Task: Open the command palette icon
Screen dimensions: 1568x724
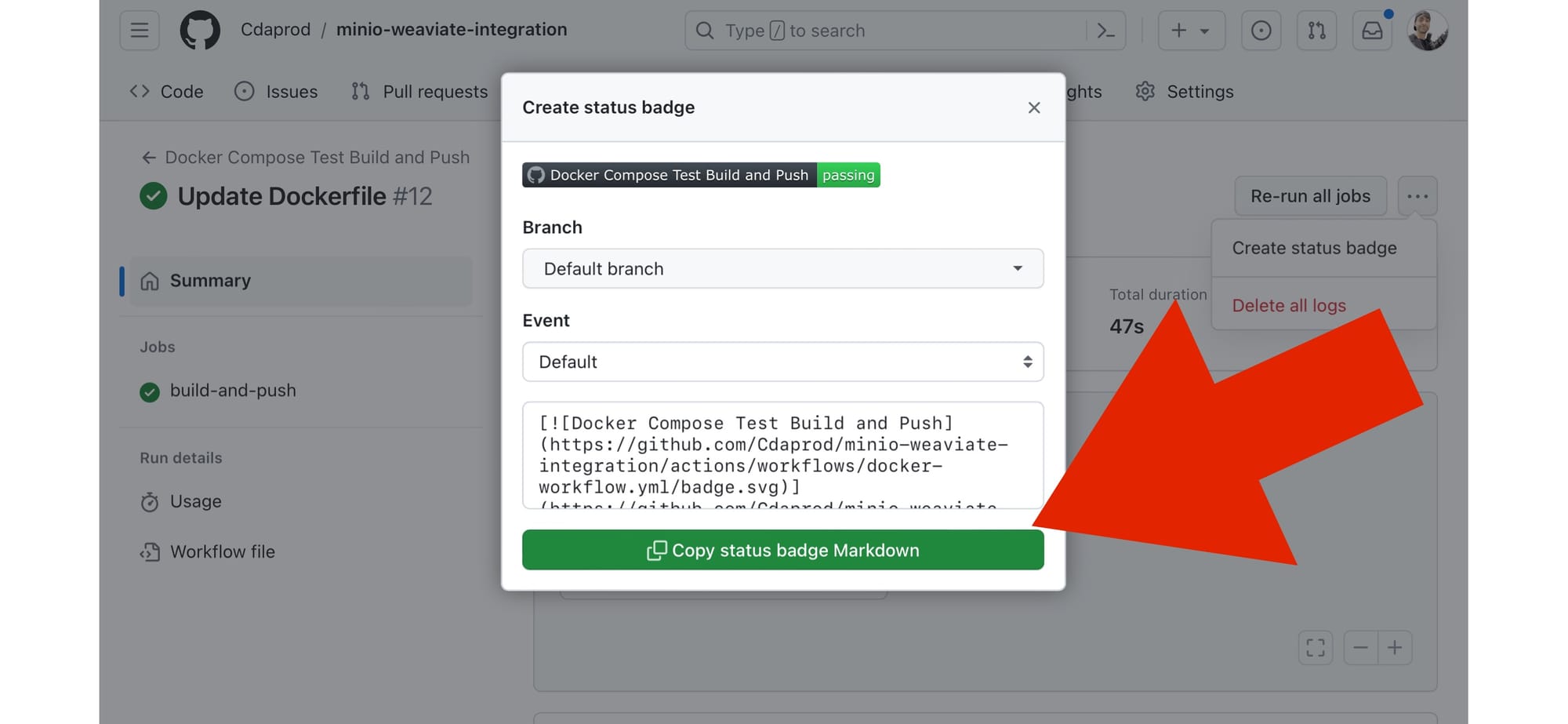Action: pos(1105,31)
